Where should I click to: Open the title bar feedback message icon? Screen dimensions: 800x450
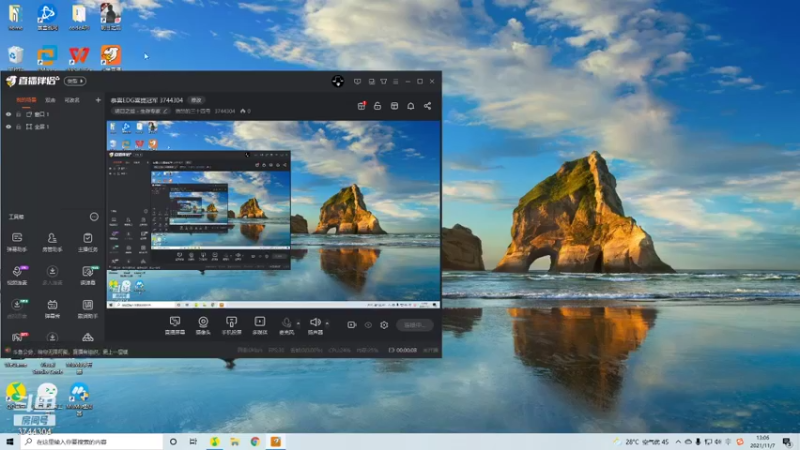pyautogui.click(x=357, y=81)
